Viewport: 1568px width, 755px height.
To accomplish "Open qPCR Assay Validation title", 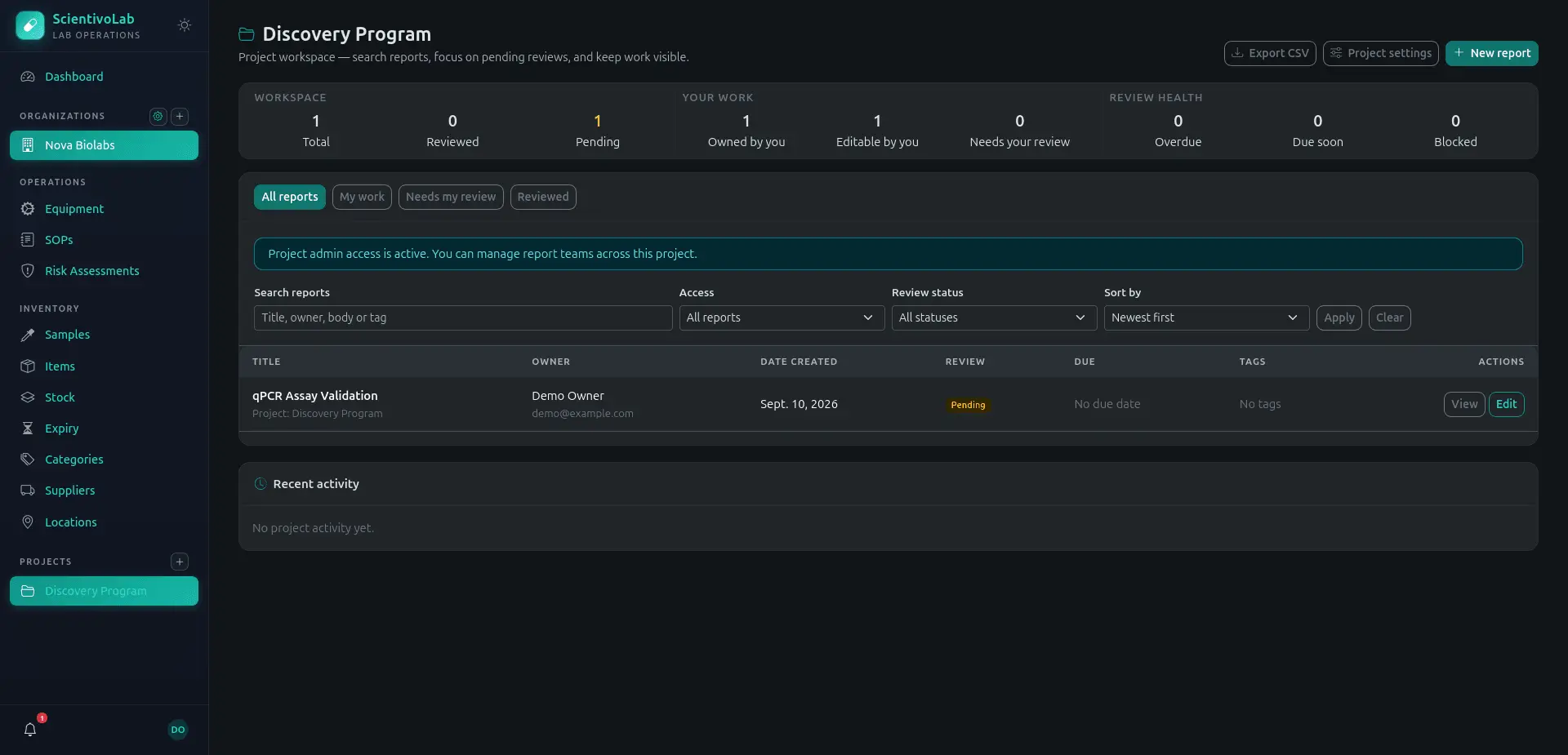I will click(315, 396).
